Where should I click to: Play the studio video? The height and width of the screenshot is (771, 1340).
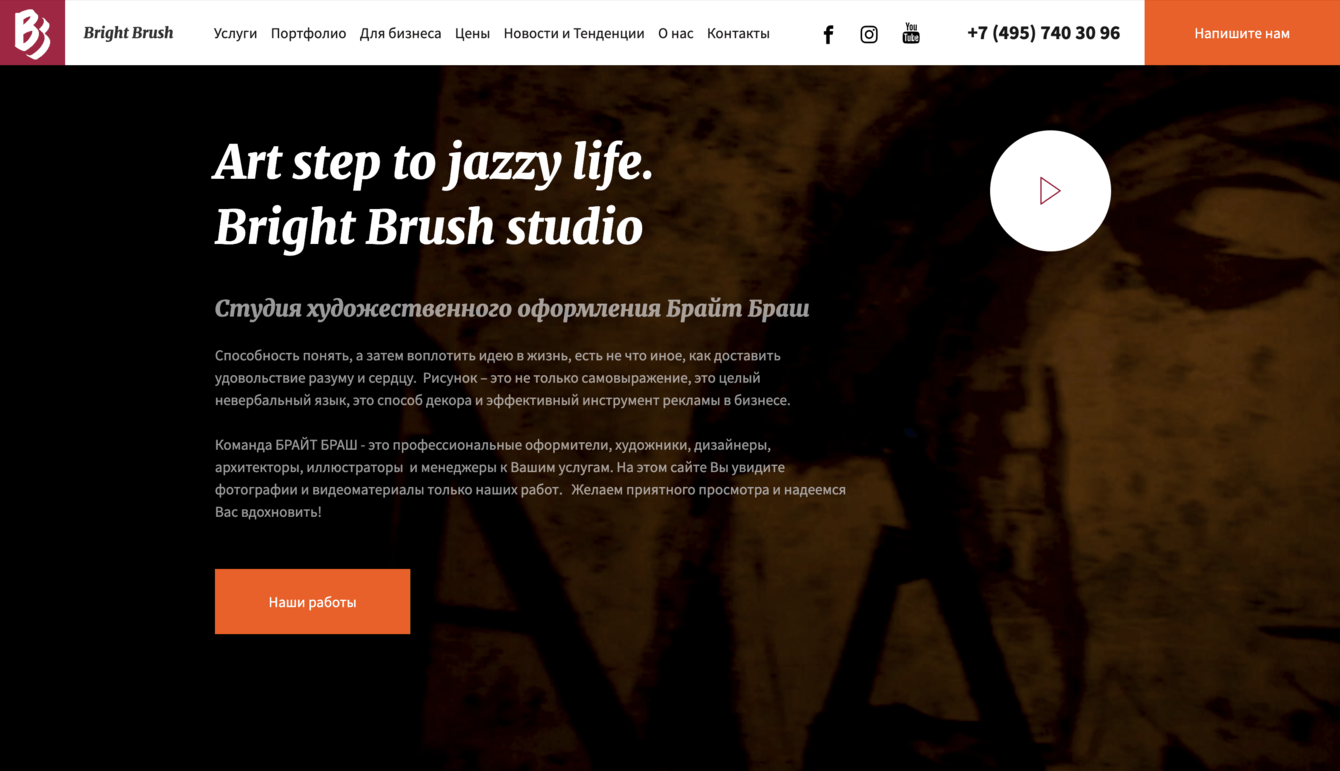pyautogui.click(x=1050, y=190)
